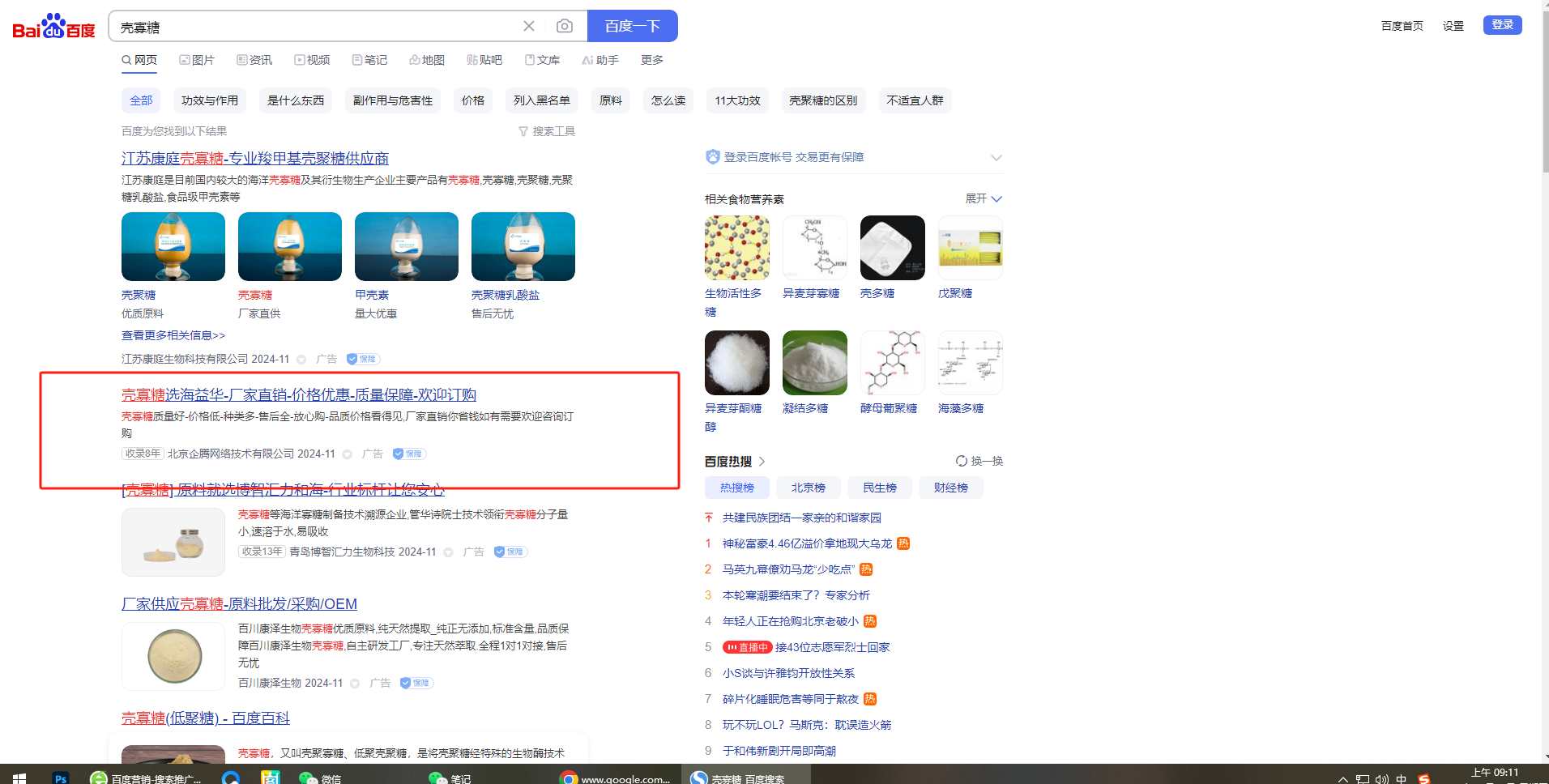Open the 百度首页 link

point(1402,26)
